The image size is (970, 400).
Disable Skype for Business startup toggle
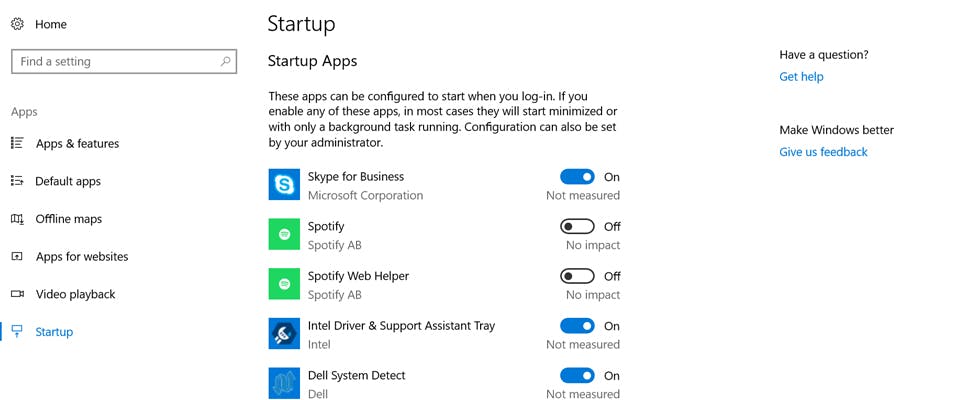tap(577, 177)
